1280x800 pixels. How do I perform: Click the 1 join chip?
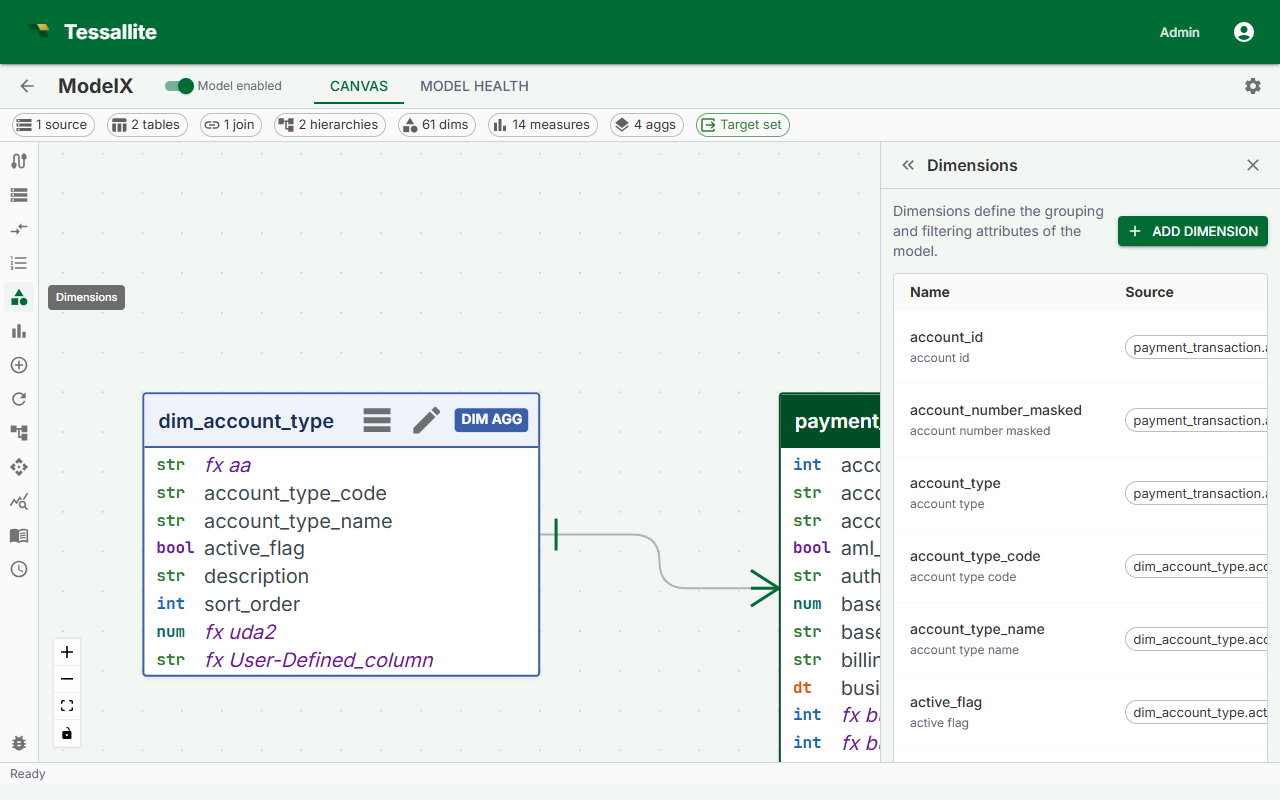coord(231,125)
